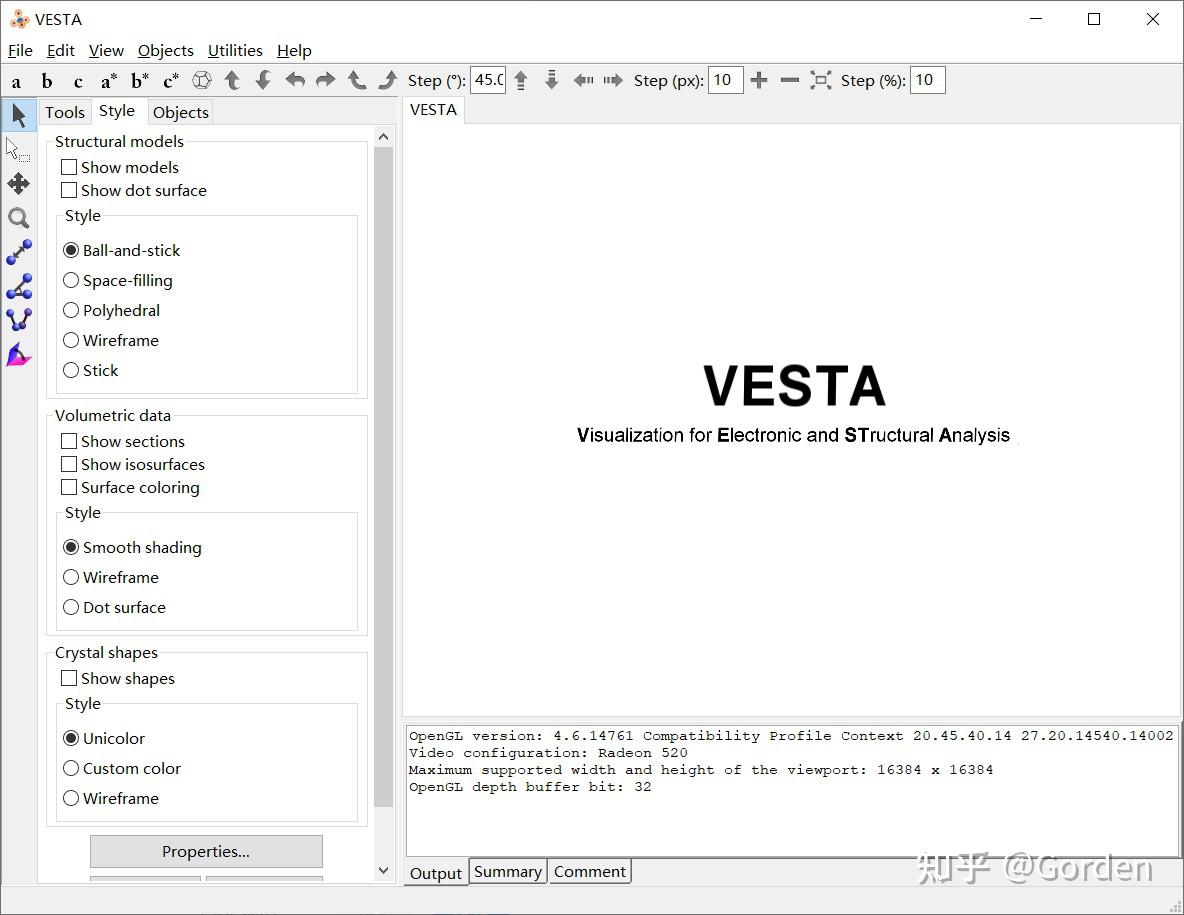Rotate structure downward around x axis
The width and height of the screenshot is (1184, 915).
[x=264, y=81]
